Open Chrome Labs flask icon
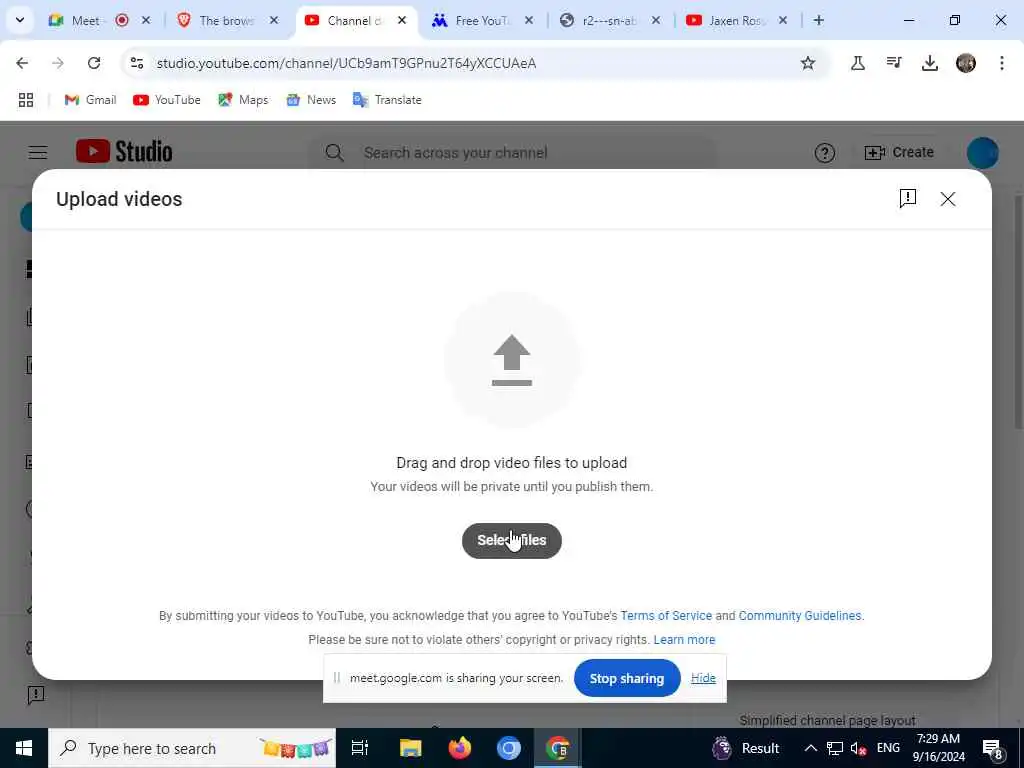This screenshot has height=768, width=1024. (x=857, y=63)
